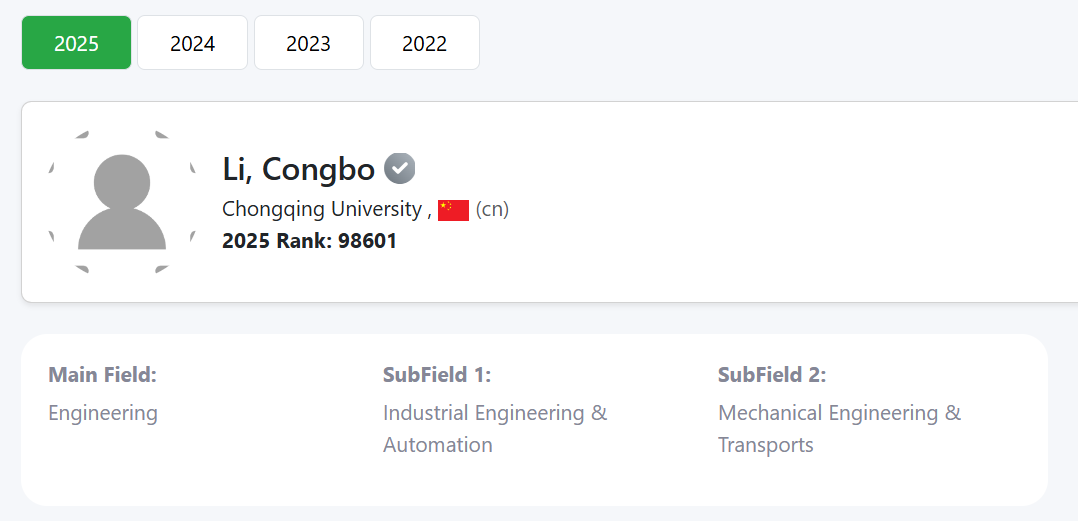This screenshot has height=521, width=1078.
Task: Show the 2022 ranking tab
Action: point(424,43)
